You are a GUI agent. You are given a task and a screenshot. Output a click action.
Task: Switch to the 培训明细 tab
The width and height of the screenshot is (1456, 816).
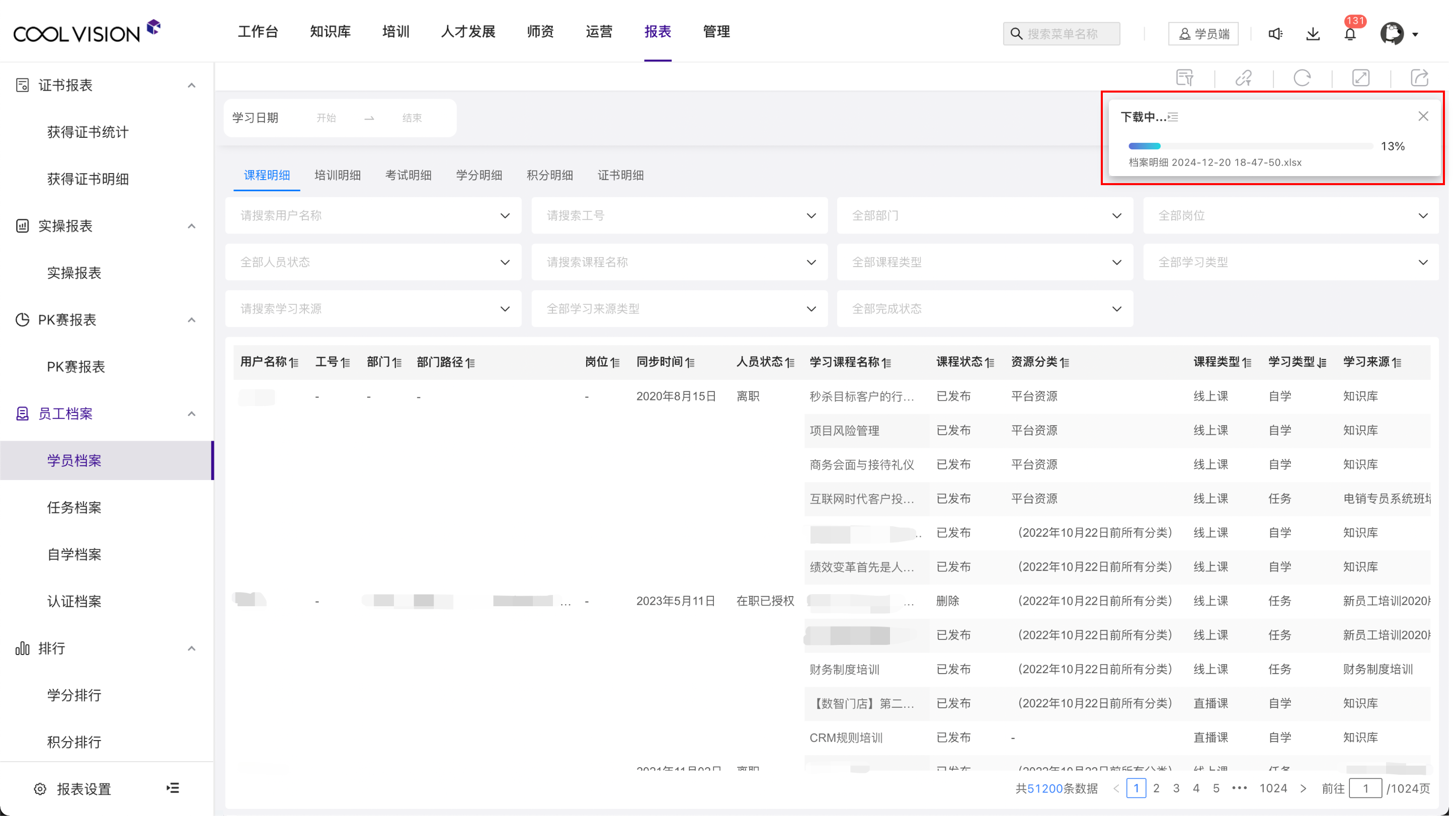[x=338, y=175]
